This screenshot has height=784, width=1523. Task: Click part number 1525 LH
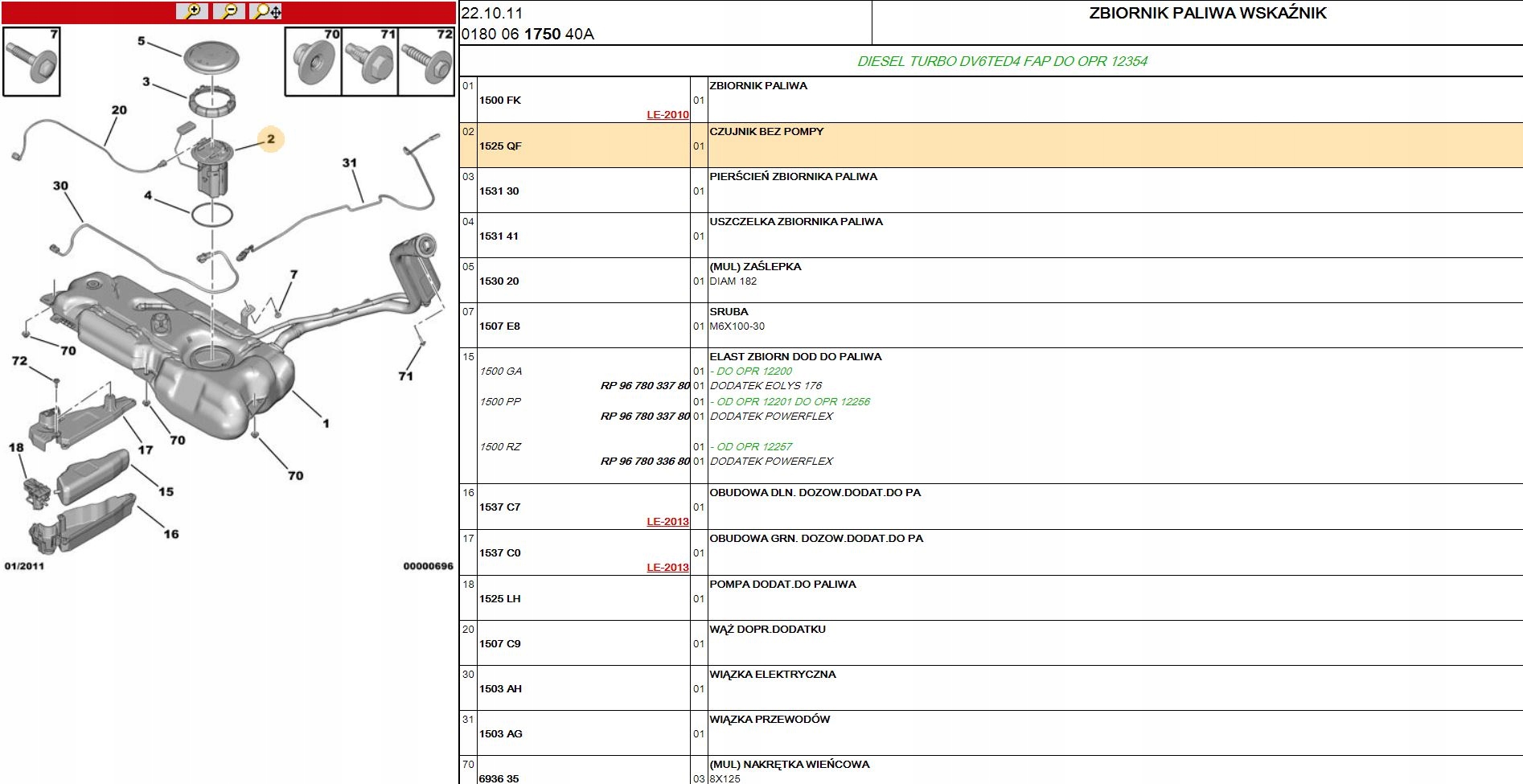(500, 599)
